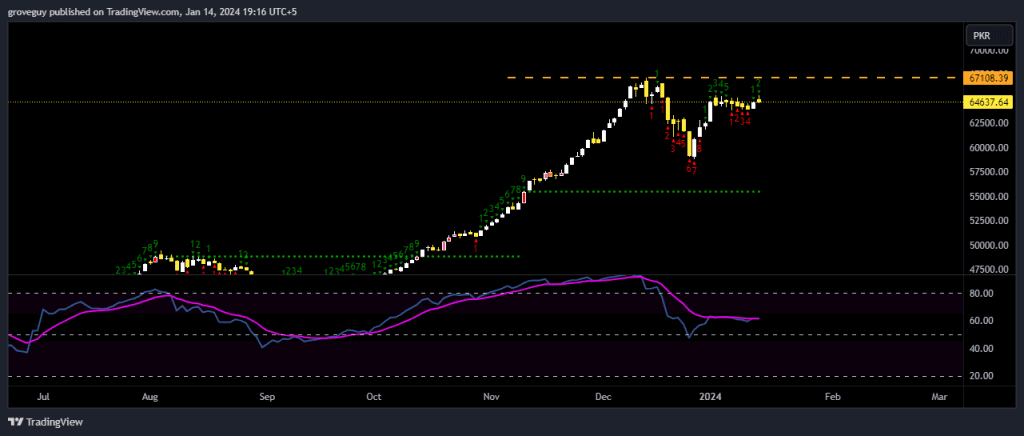Click the Jul label on time axis
This screenshot has width=1024, height=436.
click(x=43, y=397)
